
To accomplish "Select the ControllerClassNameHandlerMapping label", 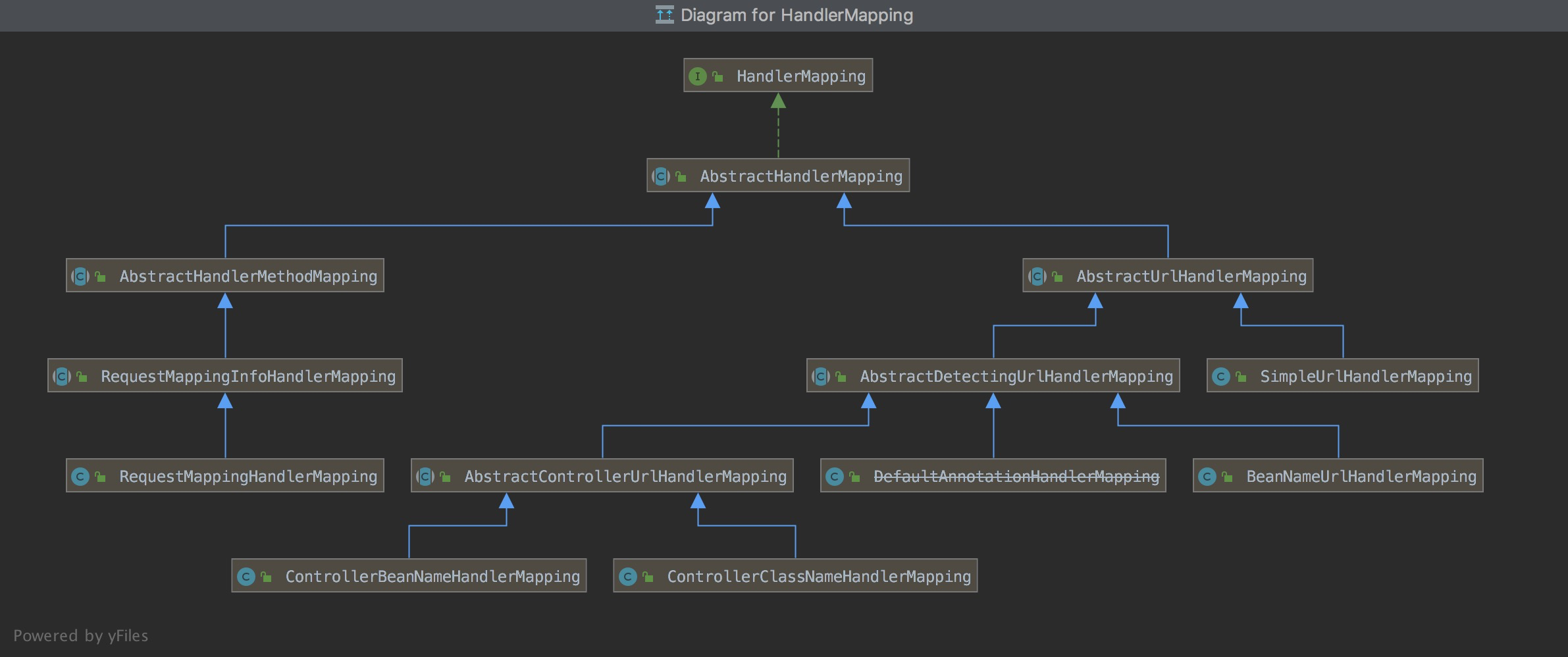I will coord(819,577).
